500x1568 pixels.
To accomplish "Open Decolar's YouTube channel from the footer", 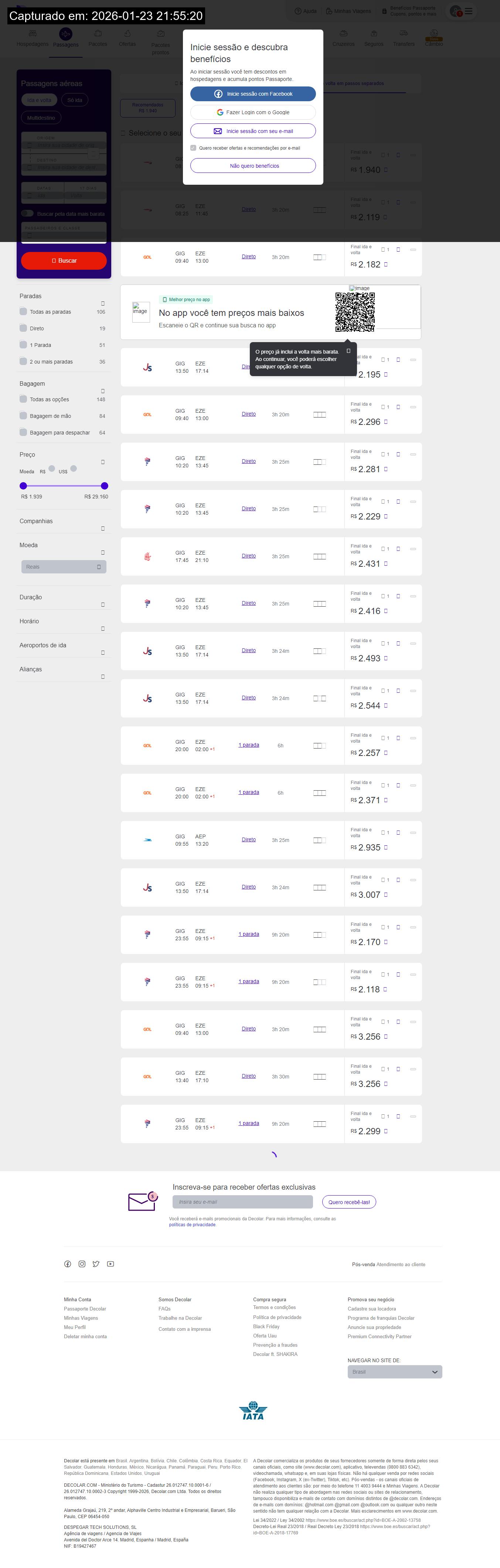I will click(x=110, y=1264).
